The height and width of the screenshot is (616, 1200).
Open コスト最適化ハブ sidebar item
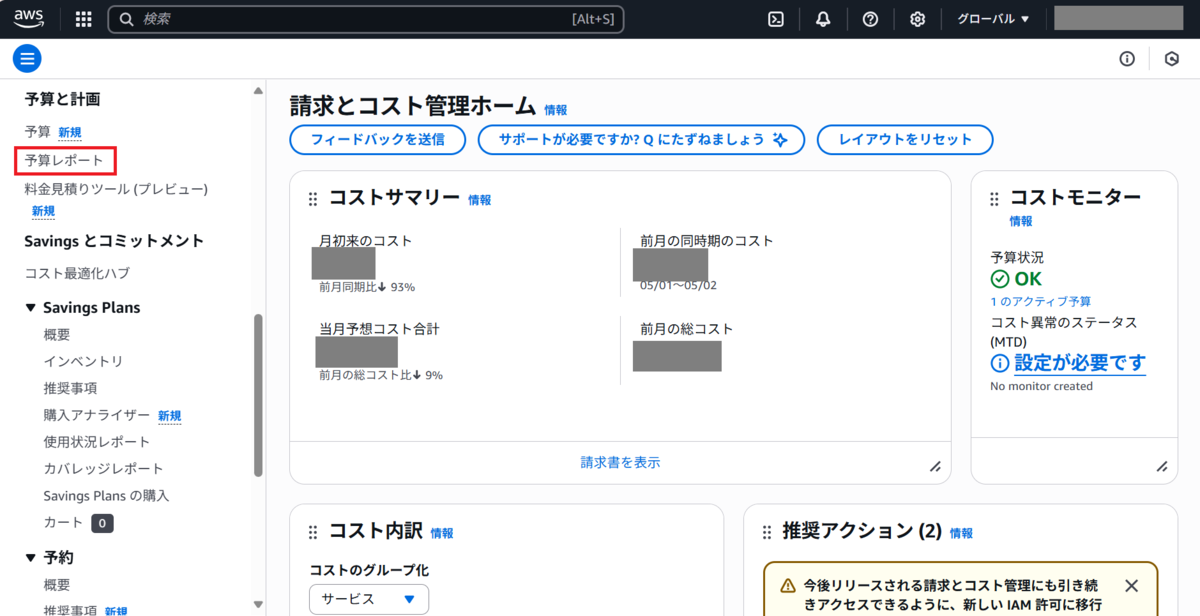tap(77, 273)
